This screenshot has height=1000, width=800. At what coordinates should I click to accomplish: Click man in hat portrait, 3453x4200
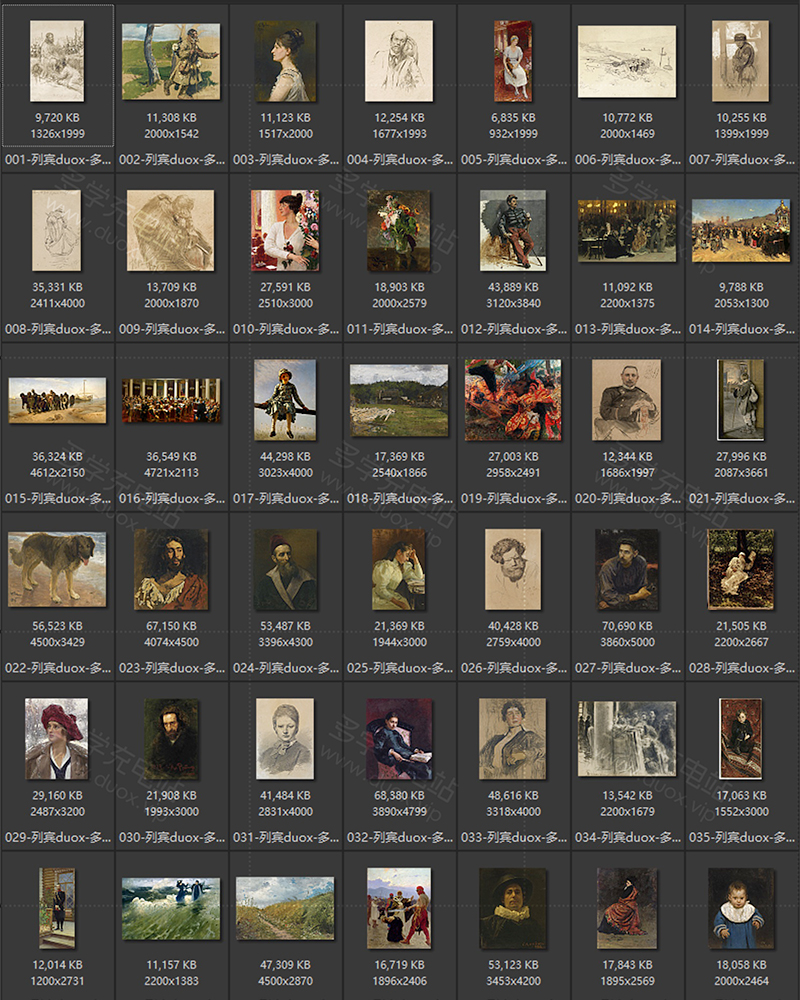tap(513, 909)
